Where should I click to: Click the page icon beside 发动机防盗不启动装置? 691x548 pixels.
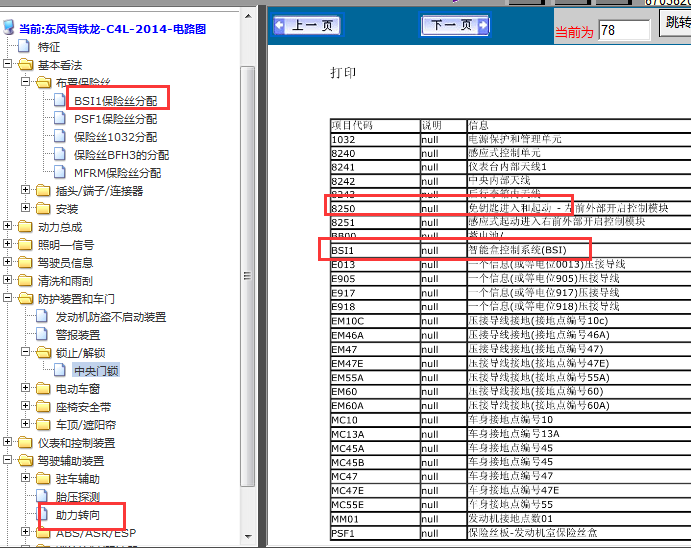[42, 316]
